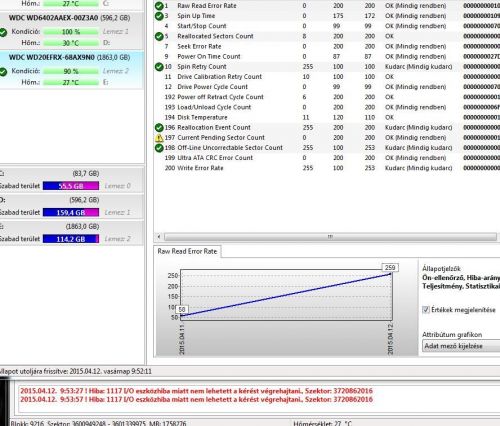Click green check icon beside Spin Up Time
This screenshot has height=426, width=500.
(159, 16)
